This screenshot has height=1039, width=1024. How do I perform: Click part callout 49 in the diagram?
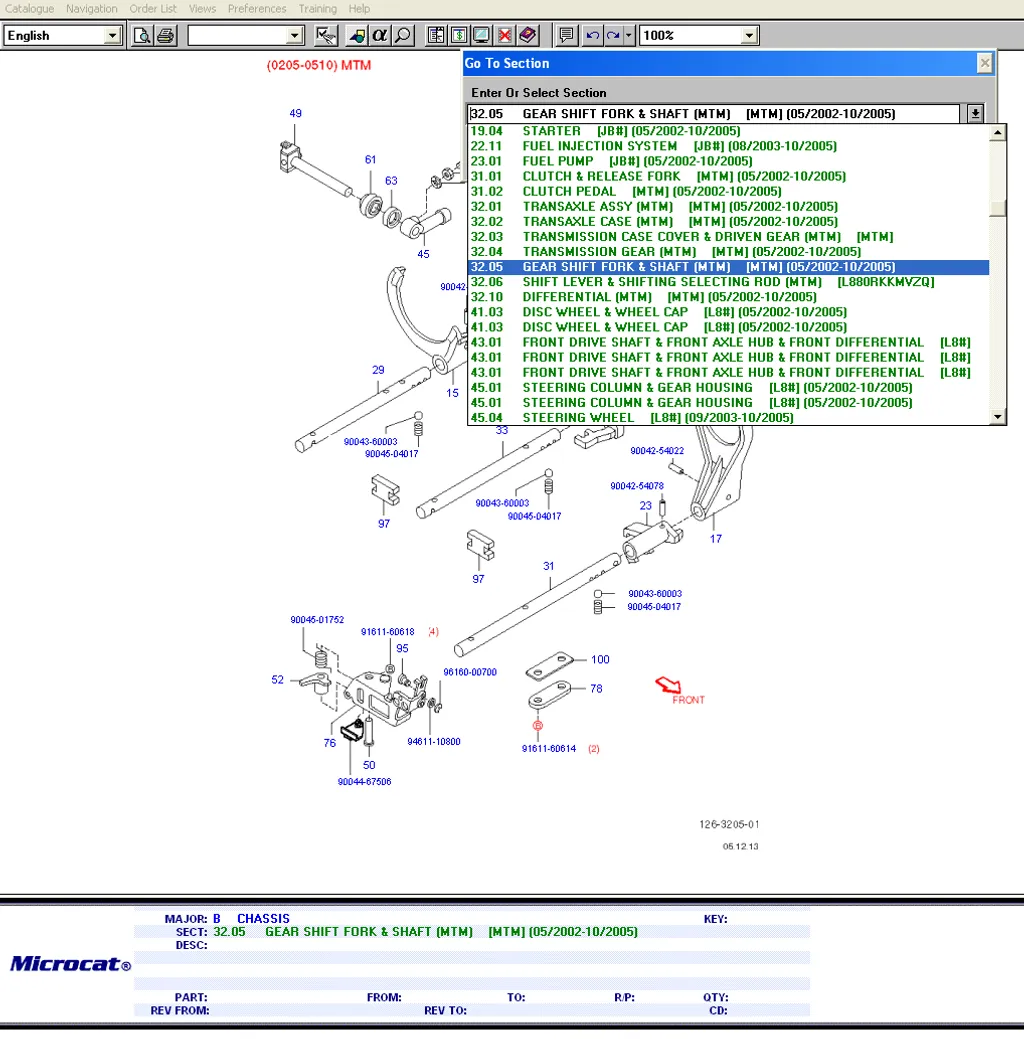[x=296, y=113]
